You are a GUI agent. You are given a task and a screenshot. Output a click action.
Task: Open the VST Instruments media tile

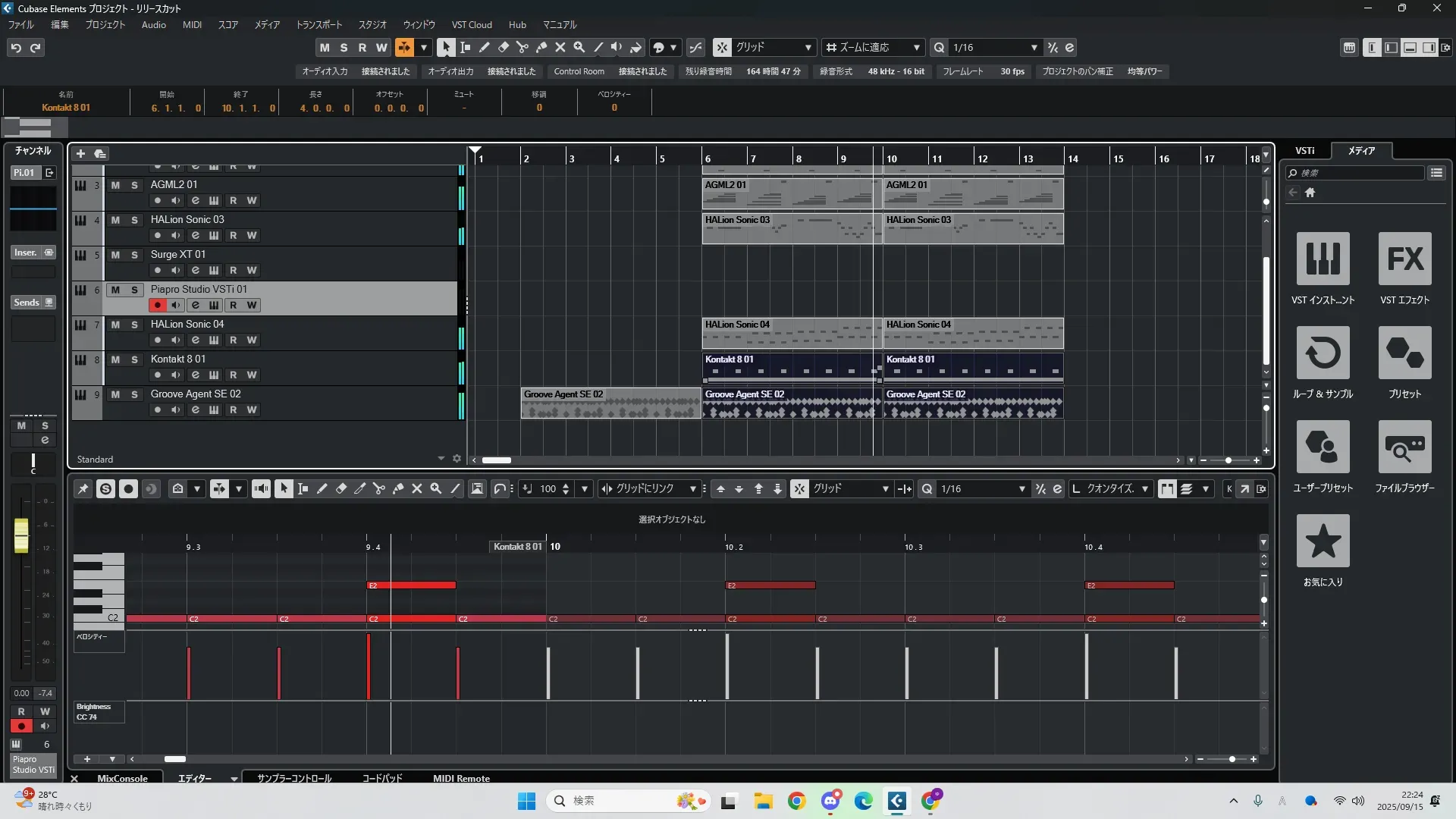coord(1323,259)
